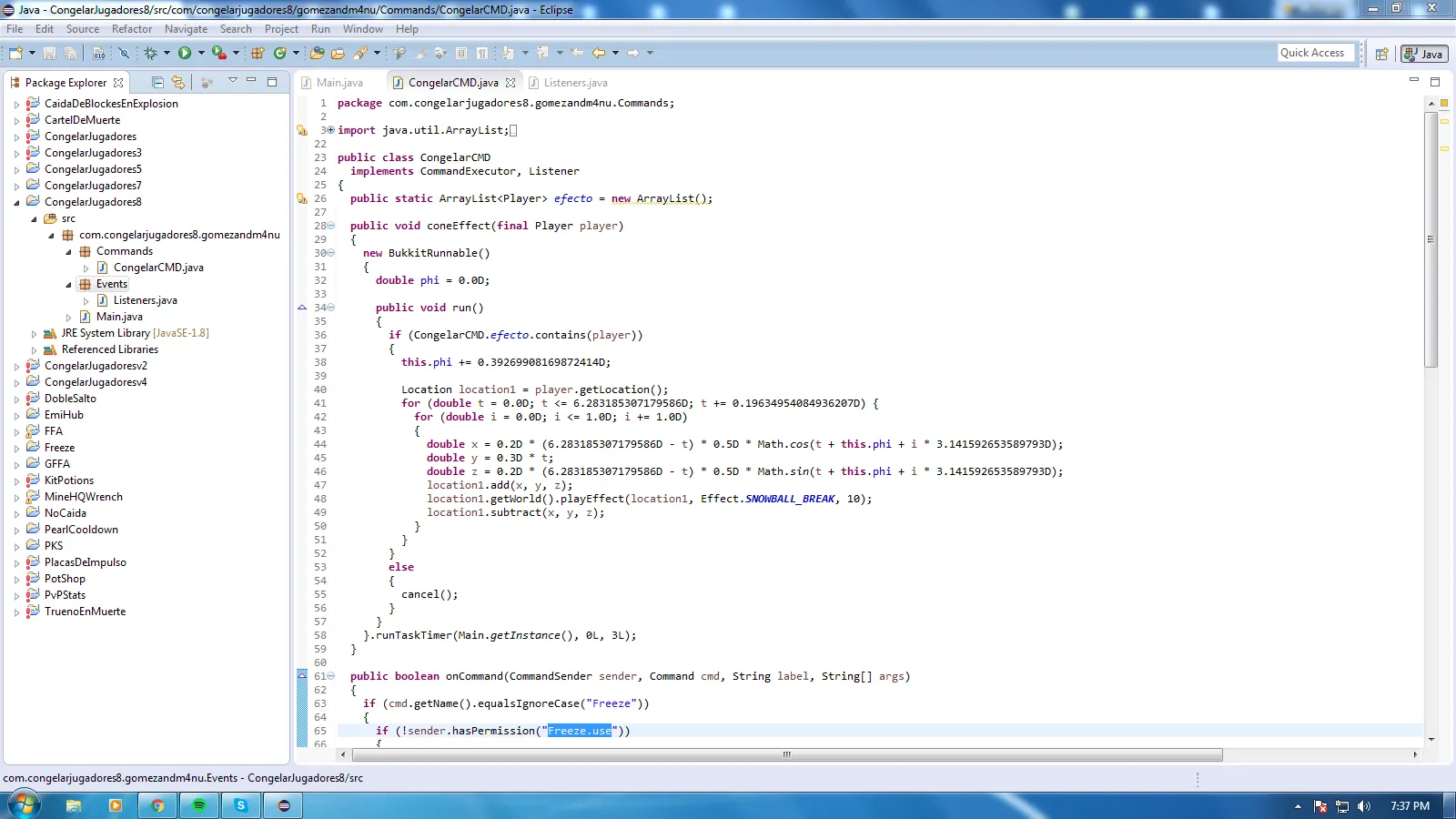Image resolution: width=1456 pixels, height=819 pixels.
Task: Toggle fold marker on line 28
Action: point(331,226)
